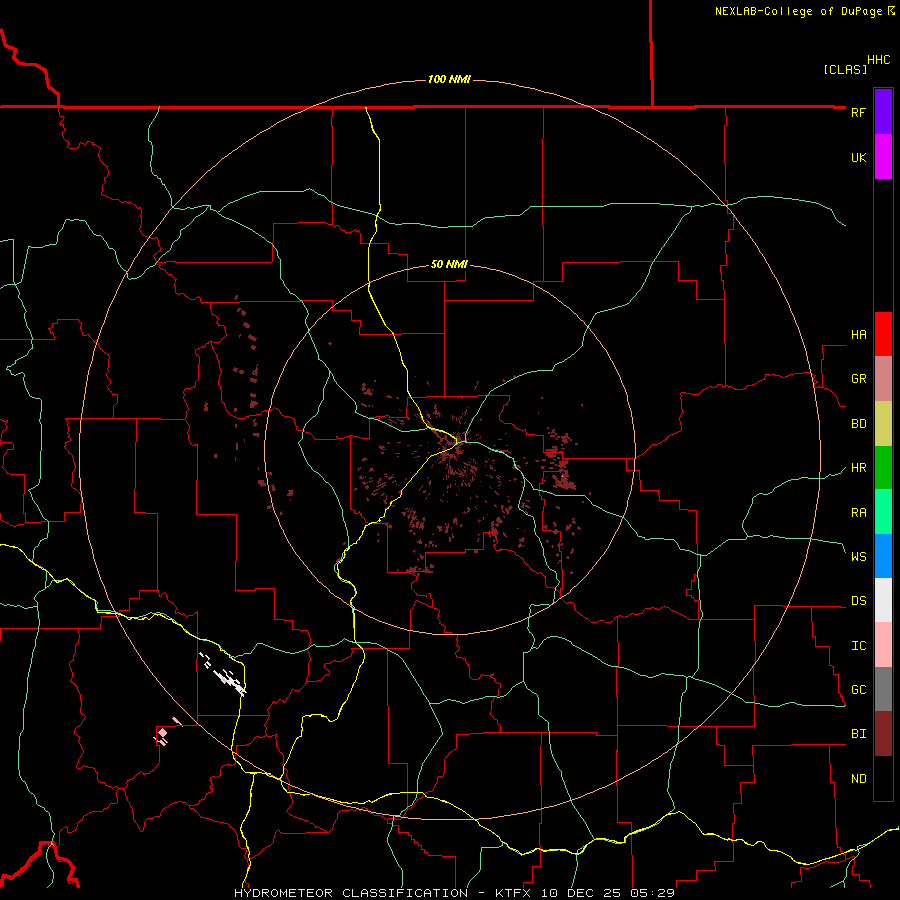
Task: Click the HHC product label
Action: coord(878,60)
